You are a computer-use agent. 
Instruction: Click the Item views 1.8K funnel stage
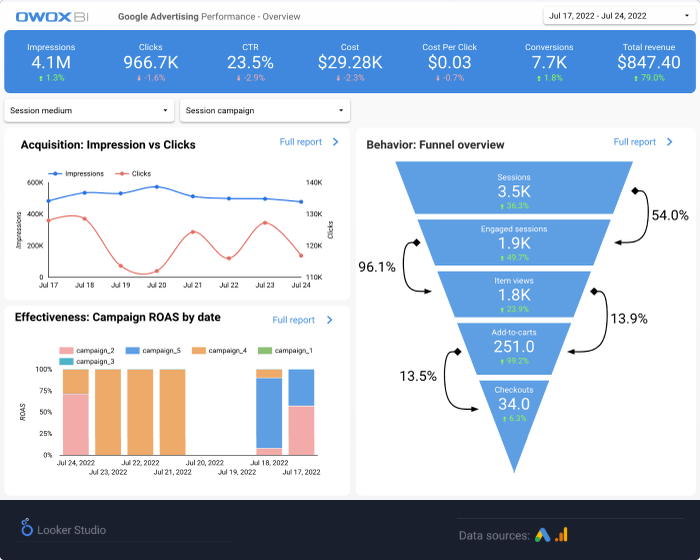tap(514, 295)
